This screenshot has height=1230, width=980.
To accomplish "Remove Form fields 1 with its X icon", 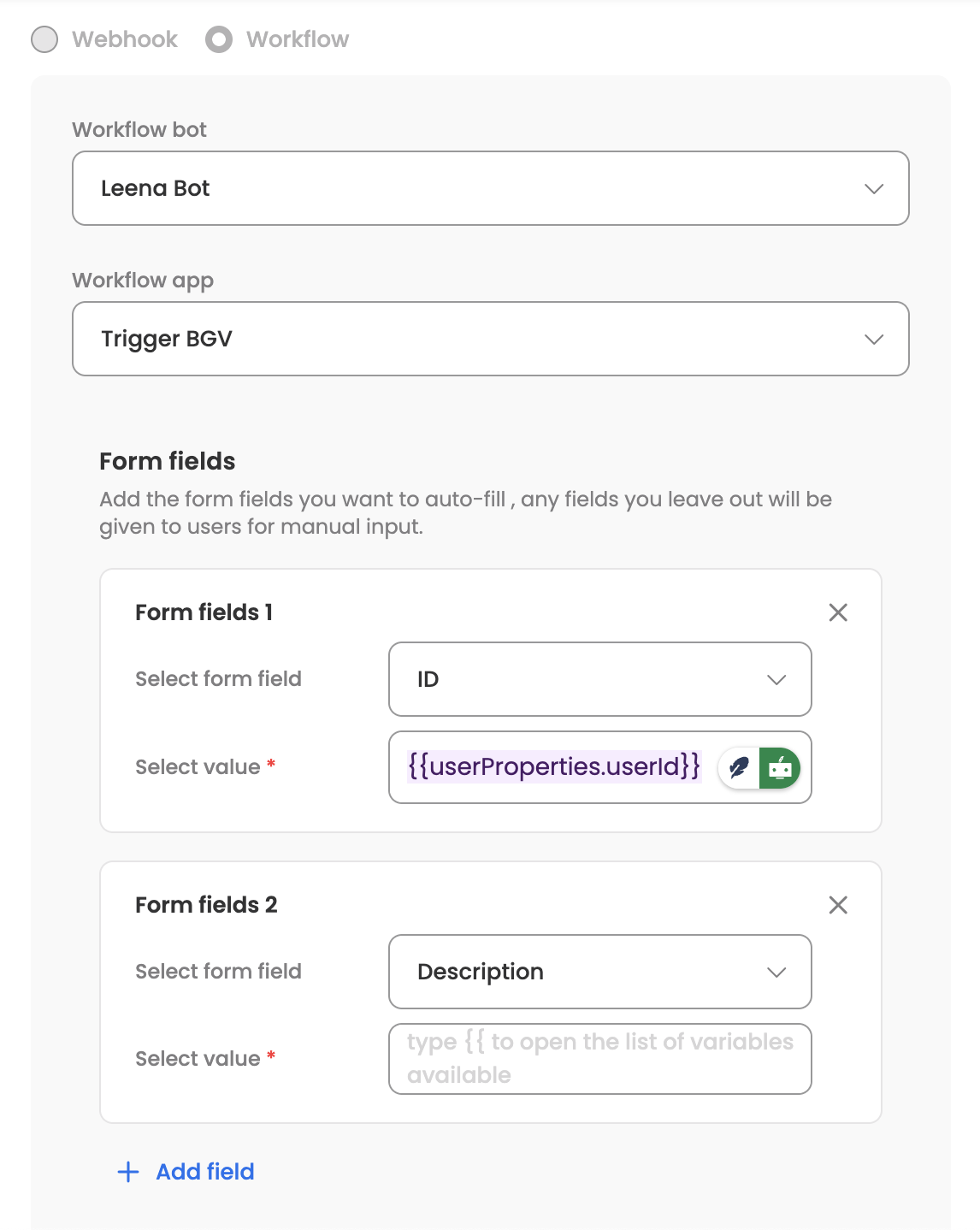I will tap(838, 612).
